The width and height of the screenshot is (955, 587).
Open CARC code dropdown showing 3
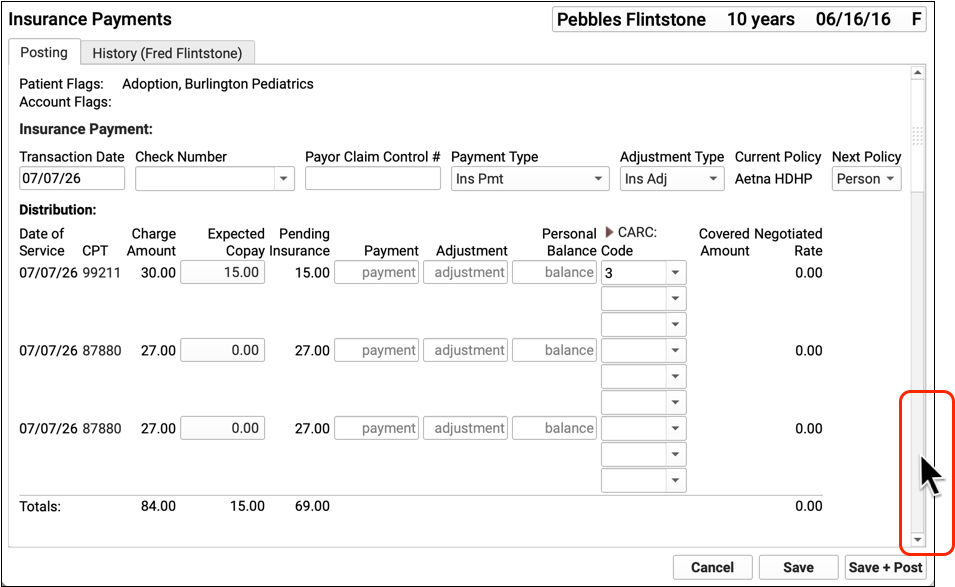[x=675, y=272]
